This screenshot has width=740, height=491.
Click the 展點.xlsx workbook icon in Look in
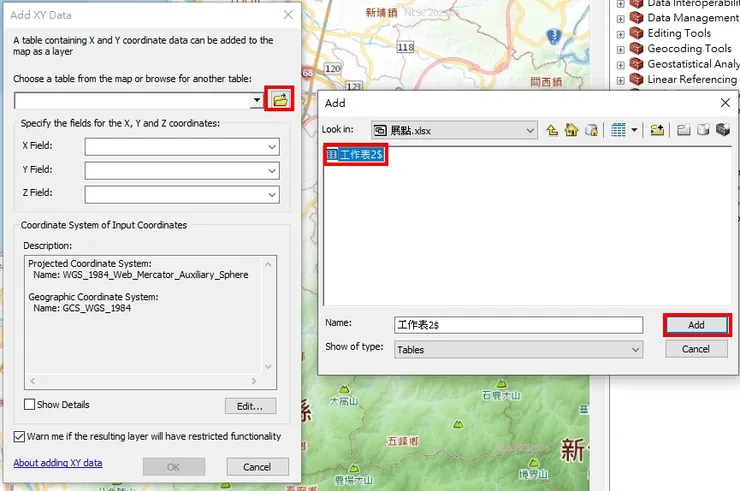(x=380, y=130)
